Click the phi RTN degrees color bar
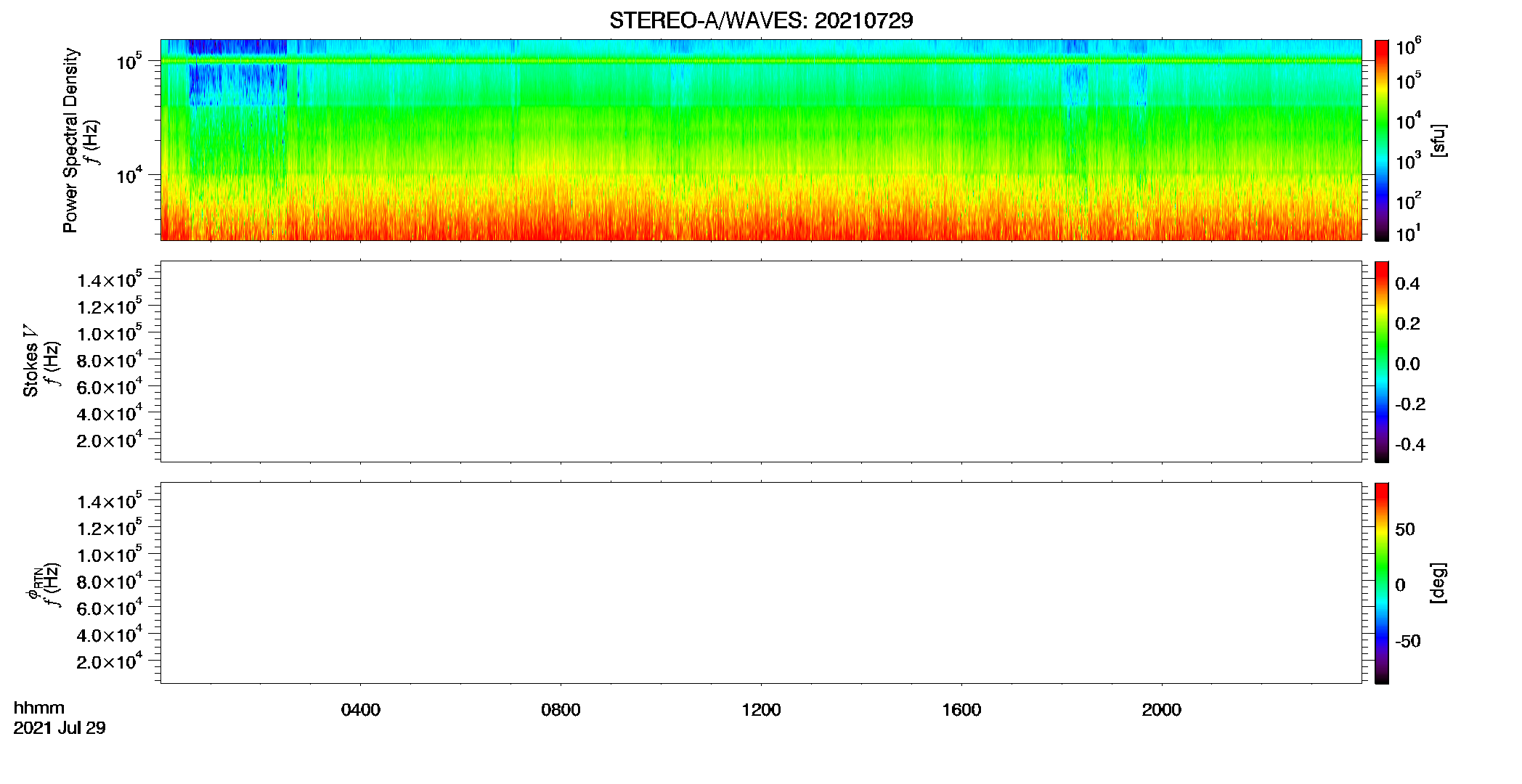 [1381, 583]
